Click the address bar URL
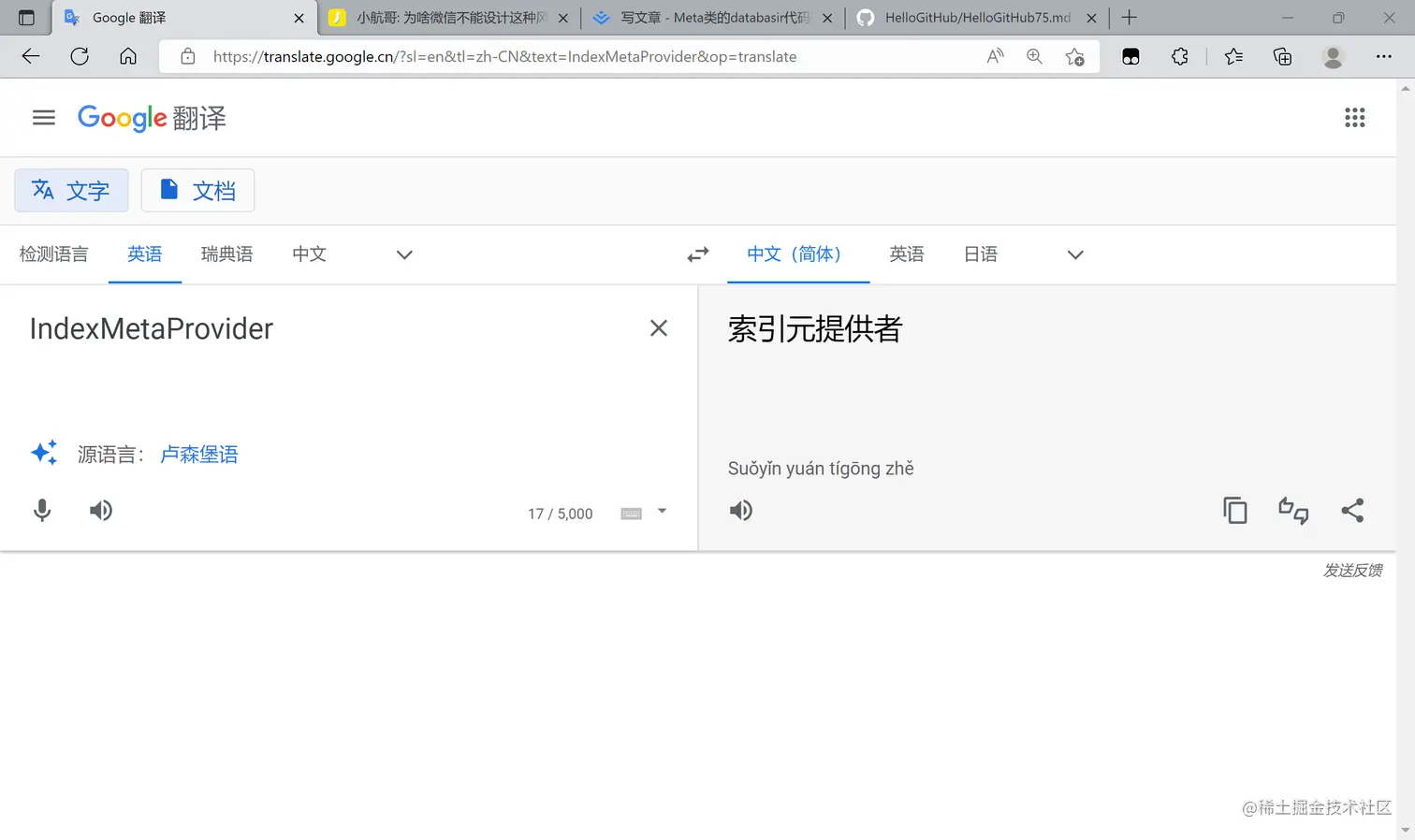 [504, 56]
